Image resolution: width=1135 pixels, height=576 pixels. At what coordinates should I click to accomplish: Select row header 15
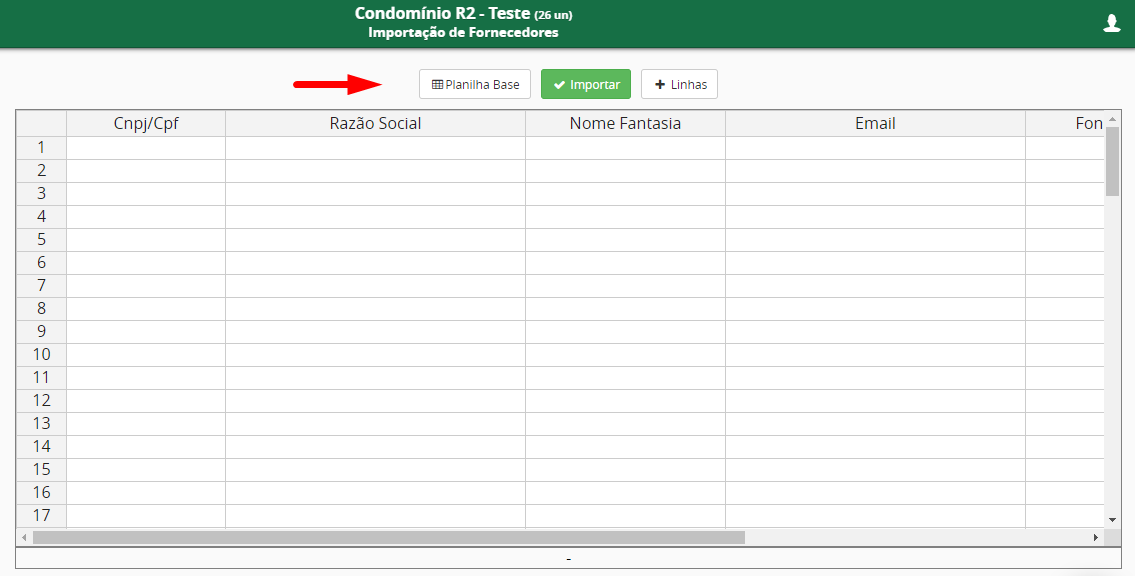pos(41,470)
